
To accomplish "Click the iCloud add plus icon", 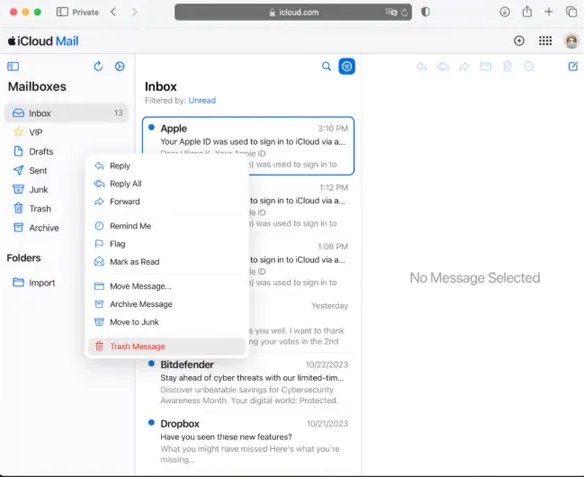I will coord(519,41).
